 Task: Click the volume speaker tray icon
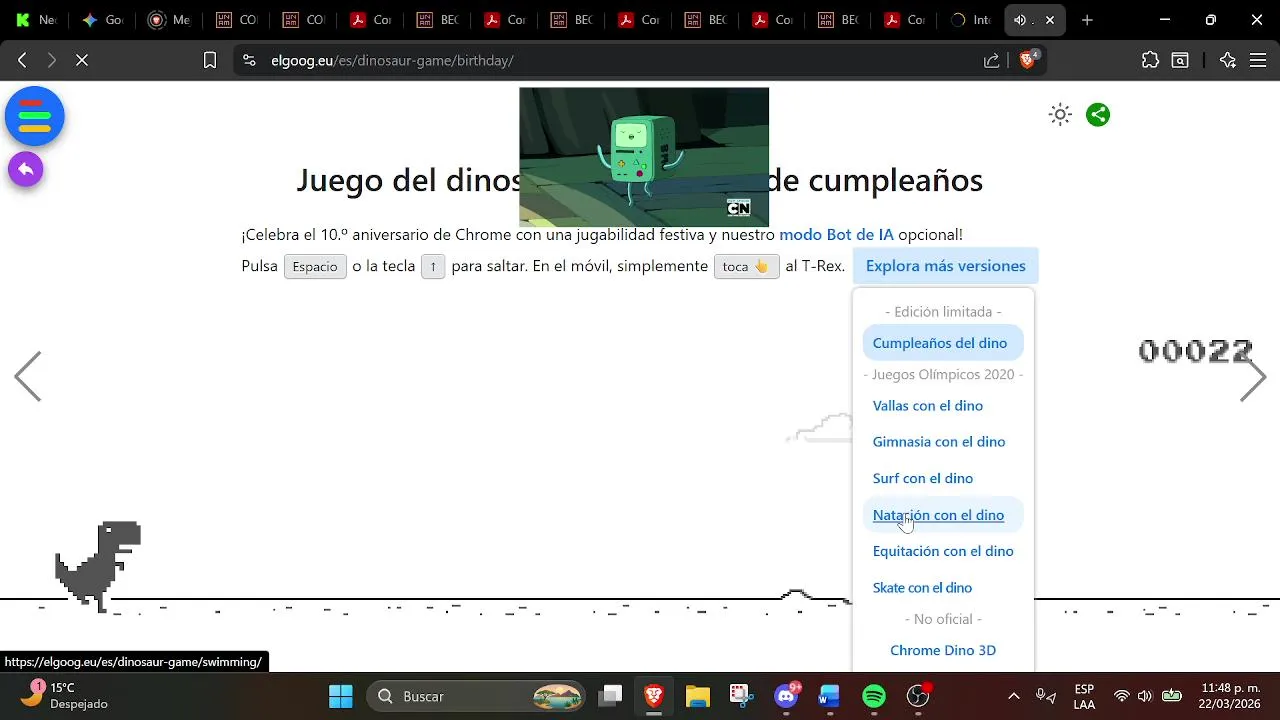point(1145,696)
